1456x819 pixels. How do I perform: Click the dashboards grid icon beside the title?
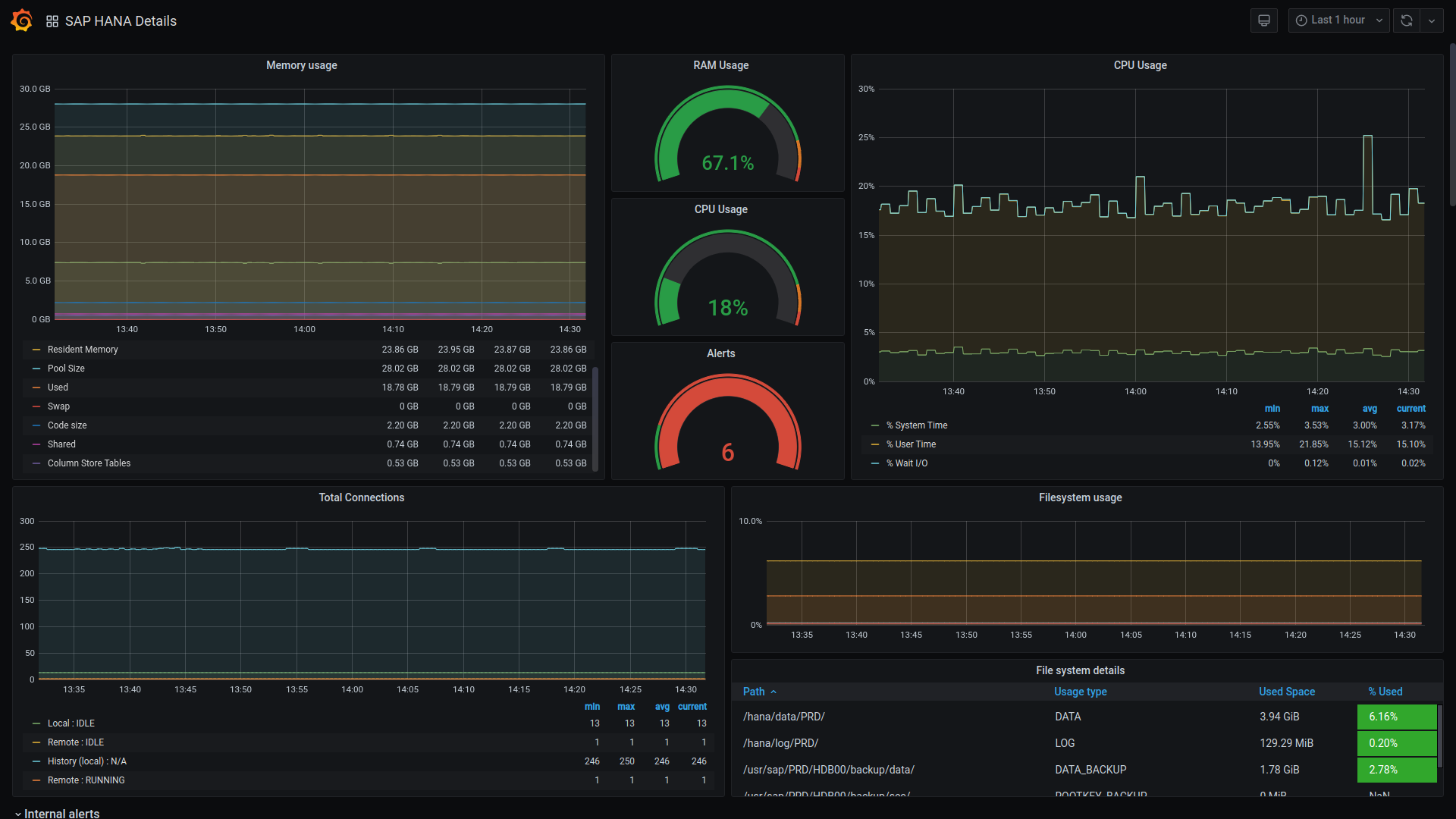pos(52,21)
